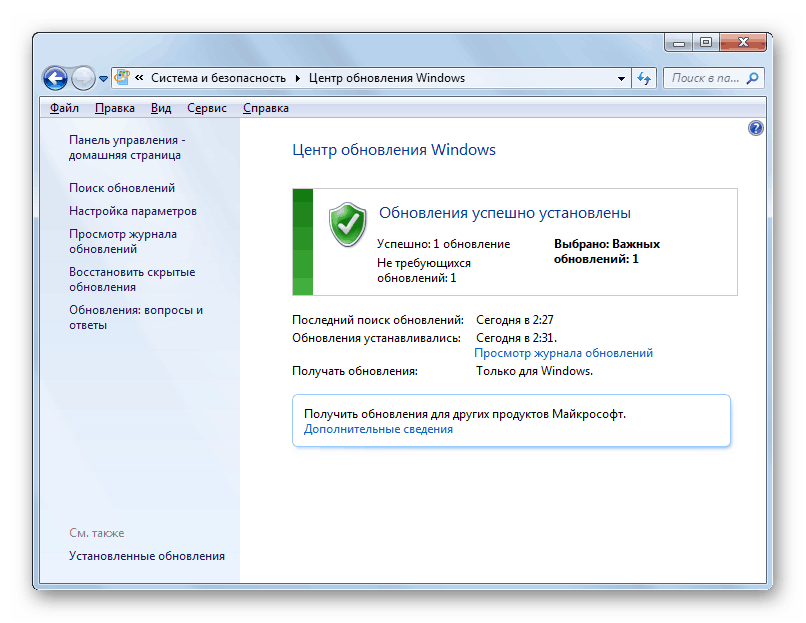Viewport: 806px width, 623px height.
Task: Minimize the Windows Update window
Action: (x=679, y=42)
